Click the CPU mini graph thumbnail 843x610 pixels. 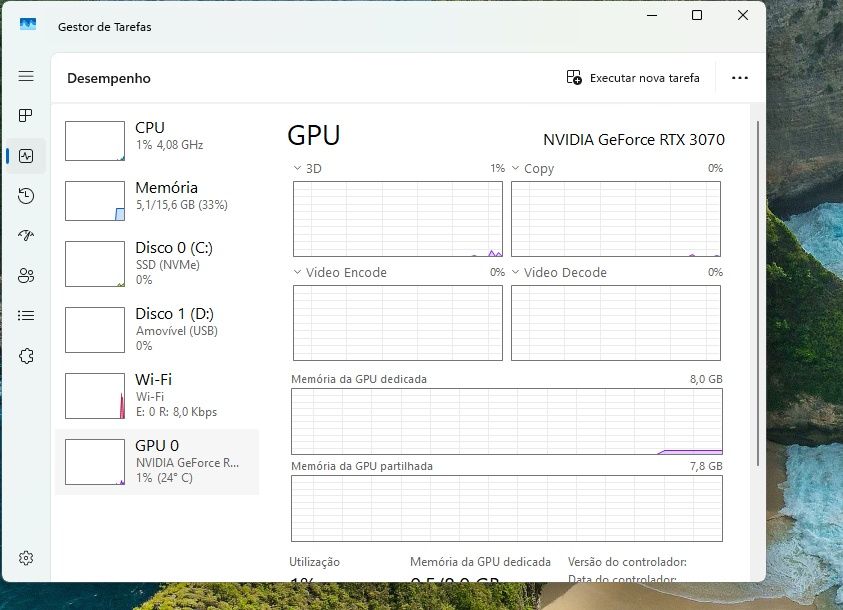point(95,141)
